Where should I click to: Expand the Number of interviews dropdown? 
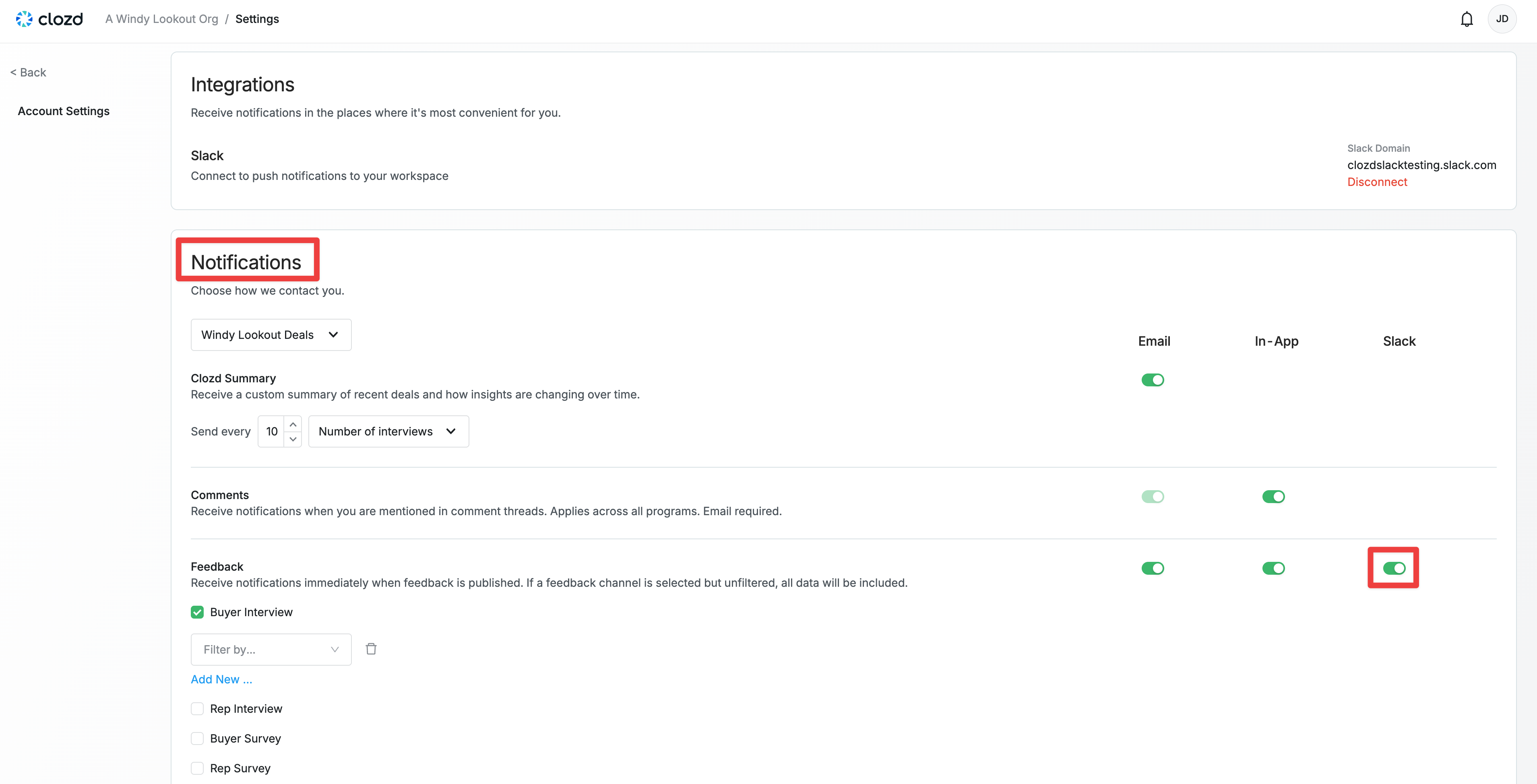pos(388,431)
